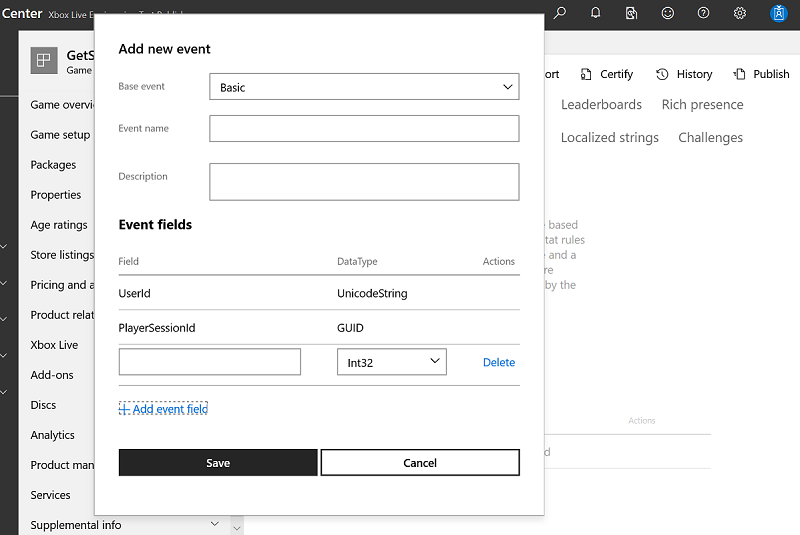Screen dimensions: 800x535
Task: Open notifications bell icon
Action: click(595, 13)
